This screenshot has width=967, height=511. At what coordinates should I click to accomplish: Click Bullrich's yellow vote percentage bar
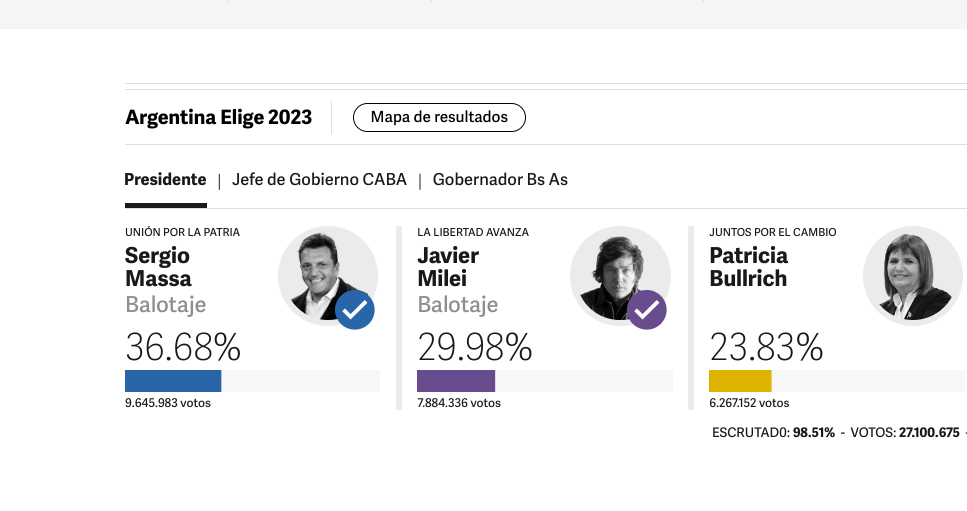point(740,381)
